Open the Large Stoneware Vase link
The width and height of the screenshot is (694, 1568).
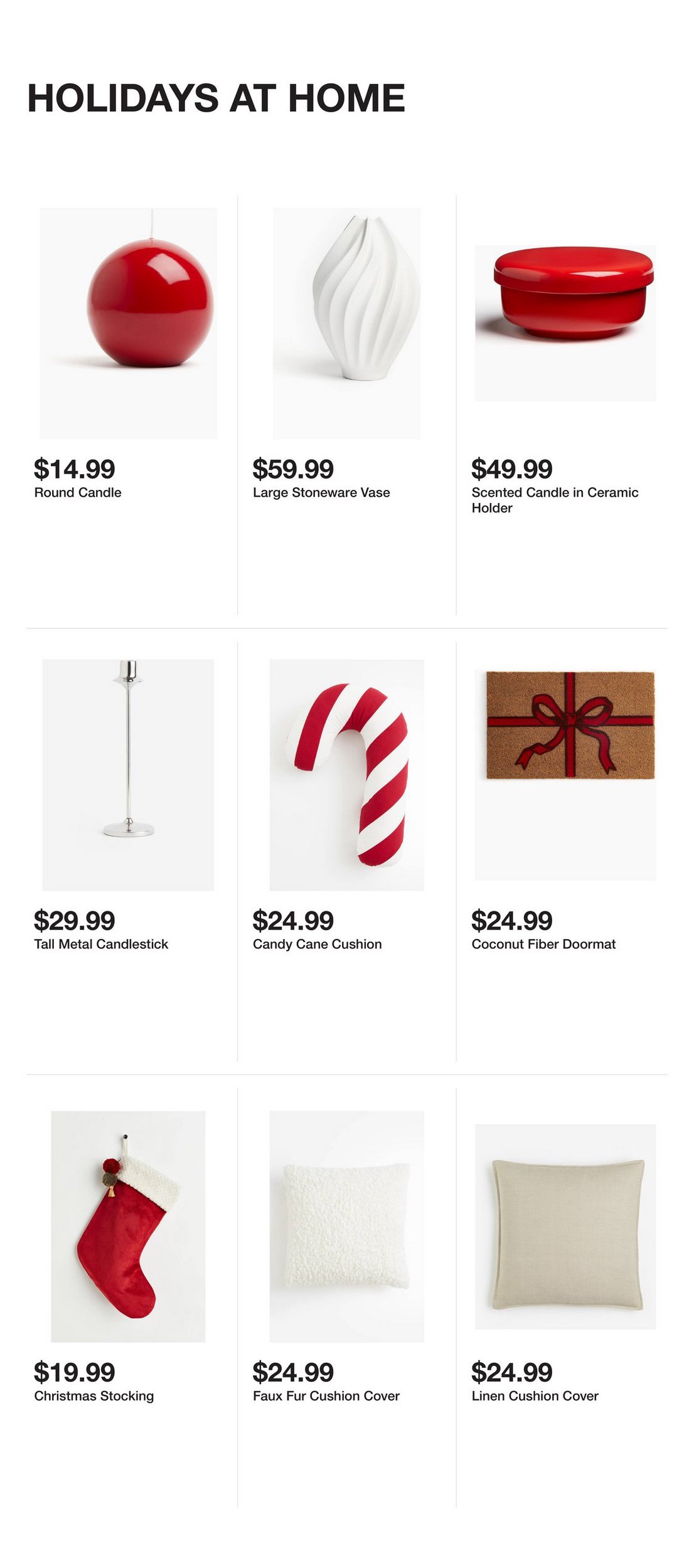click(321, 492)
